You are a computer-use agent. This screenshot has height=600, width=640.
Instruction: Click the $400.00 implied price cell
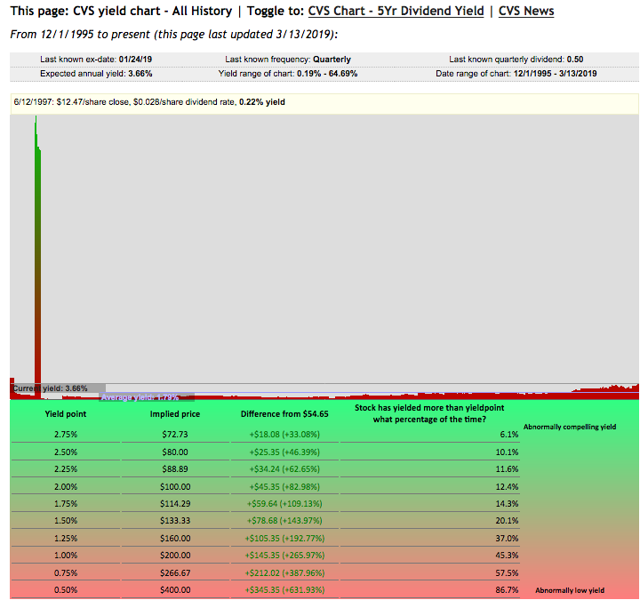coord(175,590)
